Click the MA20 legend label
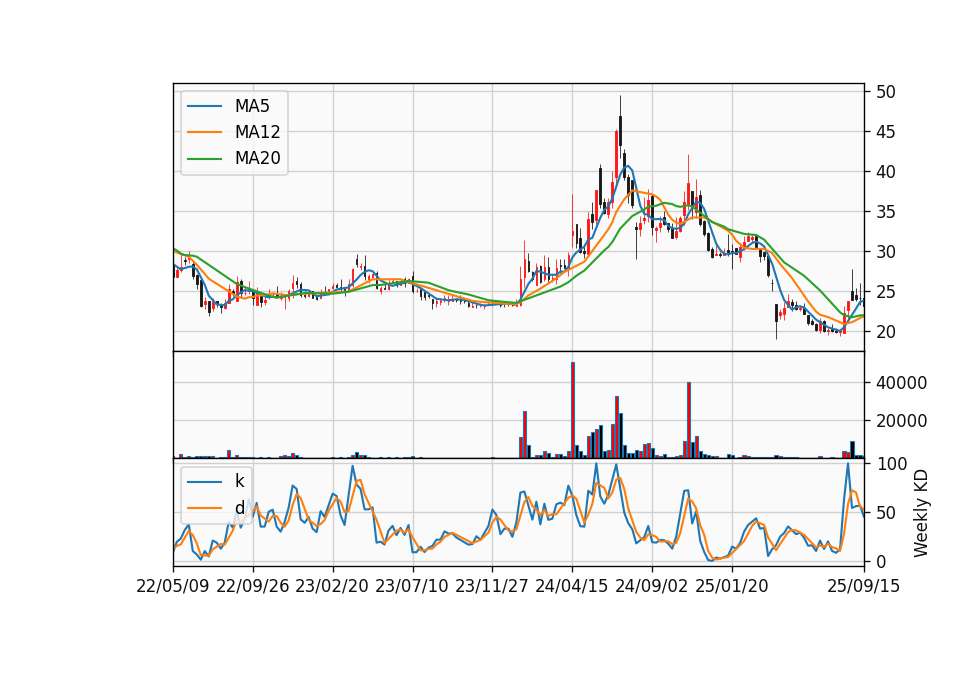The height and width of the screenshot is (690, 960). tap(257, 158)
